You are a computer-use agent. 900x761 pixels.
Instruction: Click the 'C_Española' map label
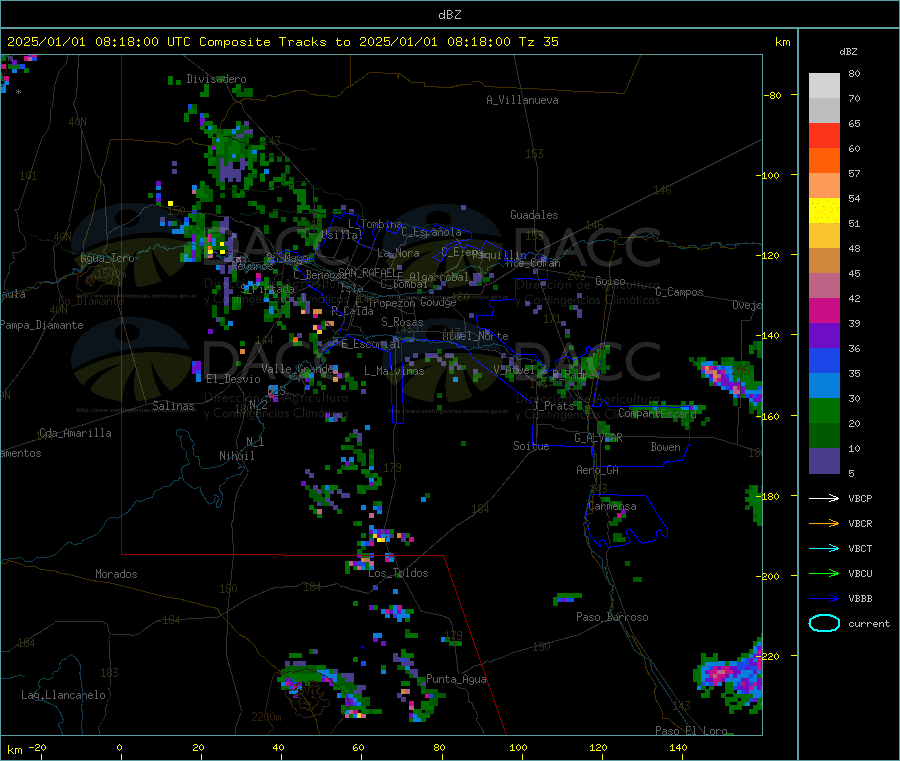click(x=431, y=232)
